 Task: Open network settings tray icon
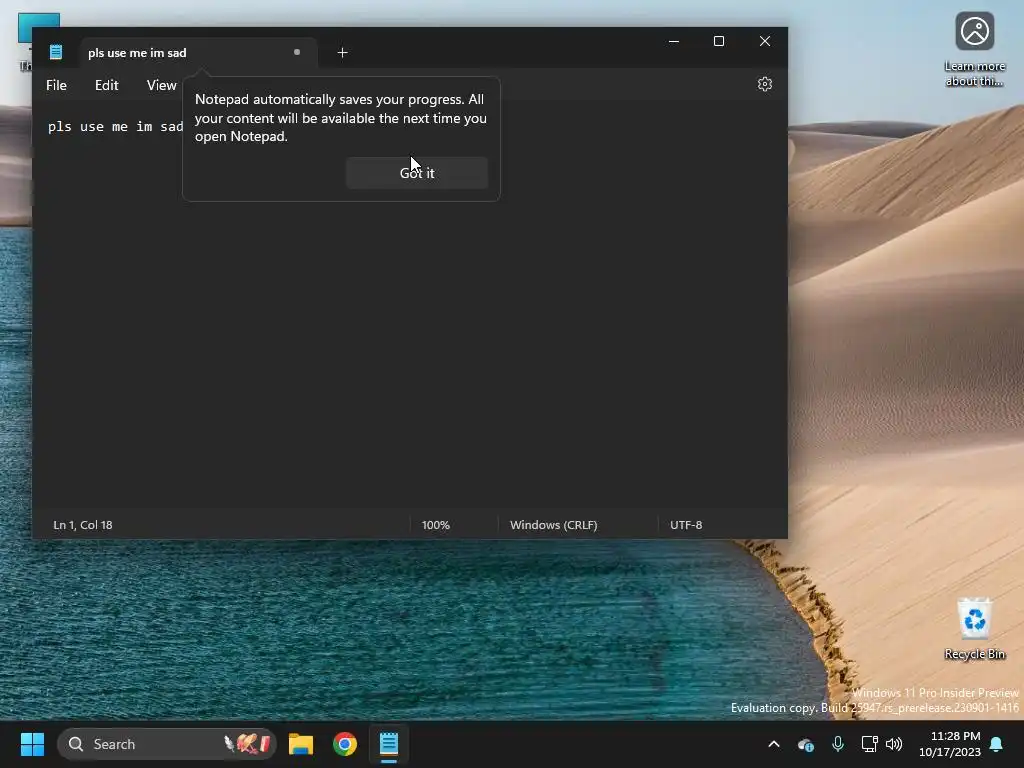(x=869, y=744)
